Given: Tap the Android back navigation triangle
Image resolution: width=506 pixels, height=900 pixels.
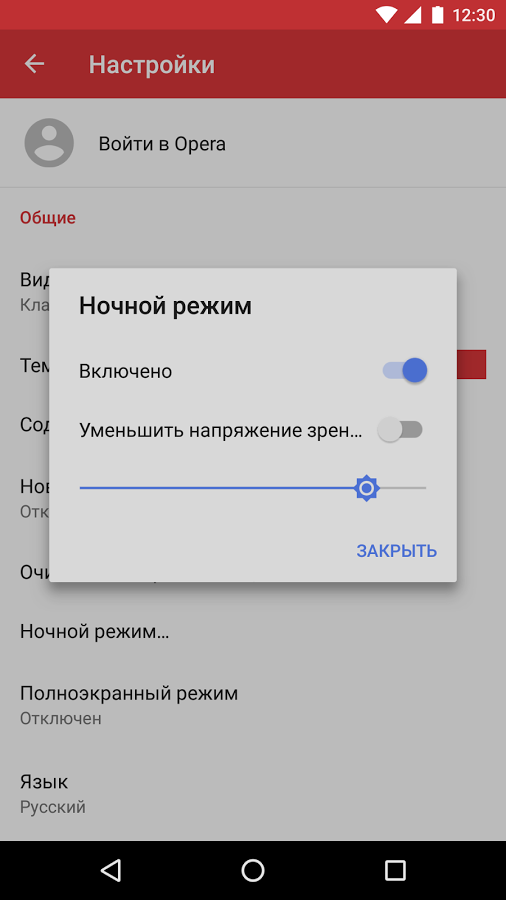Looking at the screenshot, I should click(110, 870).
